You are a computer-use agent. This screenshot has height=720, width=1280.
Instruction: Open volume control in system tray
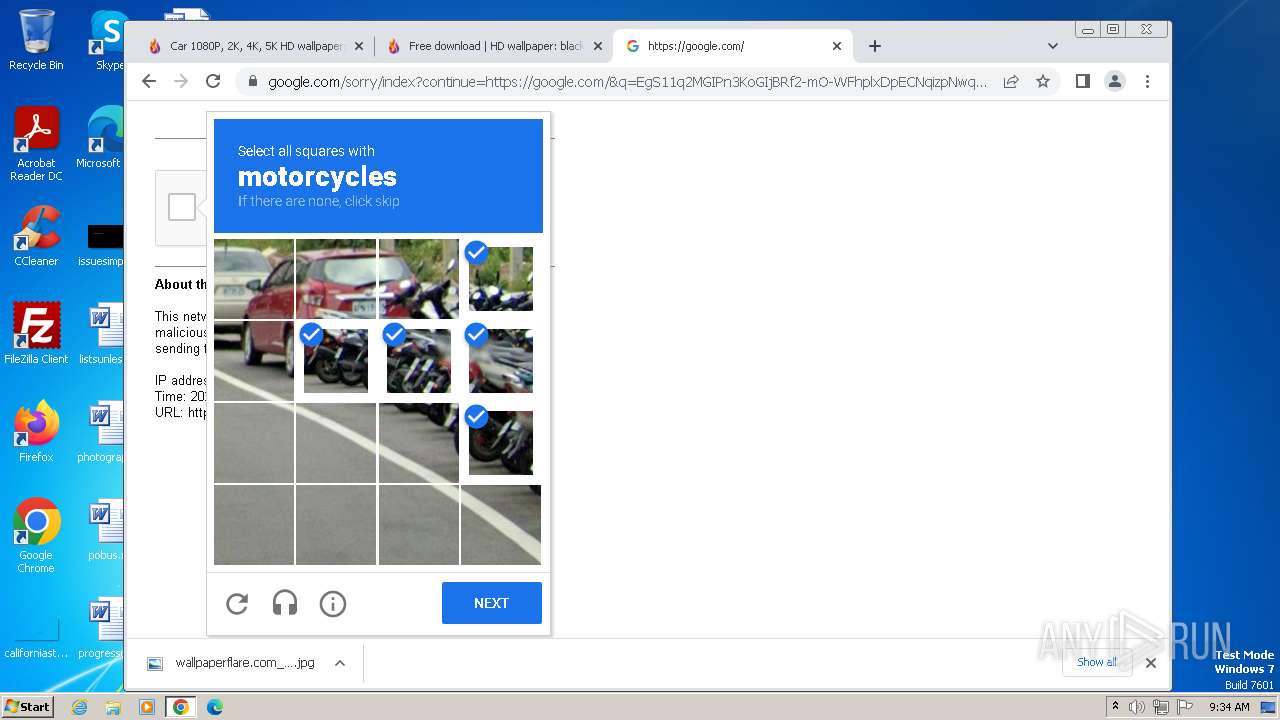point(1137,707)
